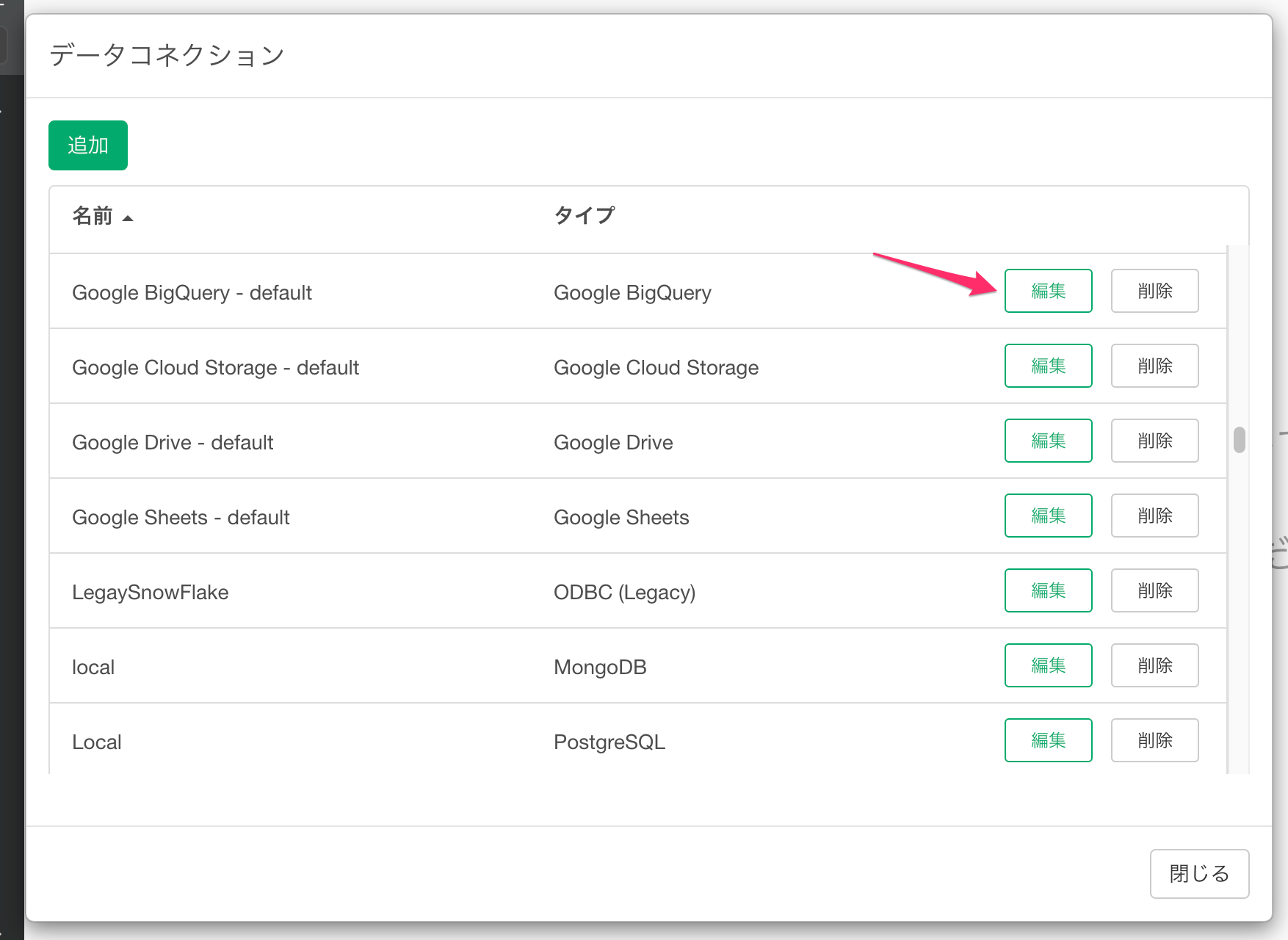Close the dialog with 閉じる button

click(x=1199, y=874)
